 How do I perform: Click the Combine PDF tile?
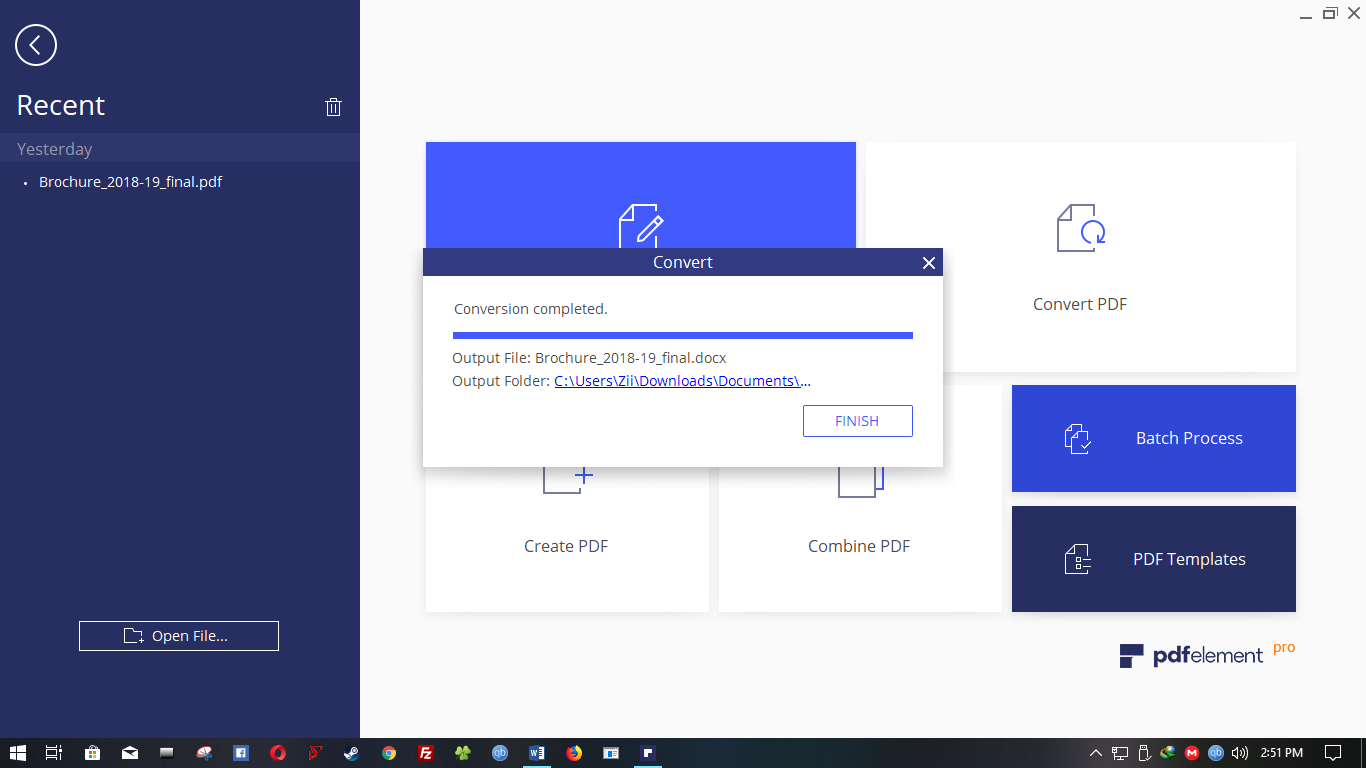pyautogui.click(x=860, y=540)
